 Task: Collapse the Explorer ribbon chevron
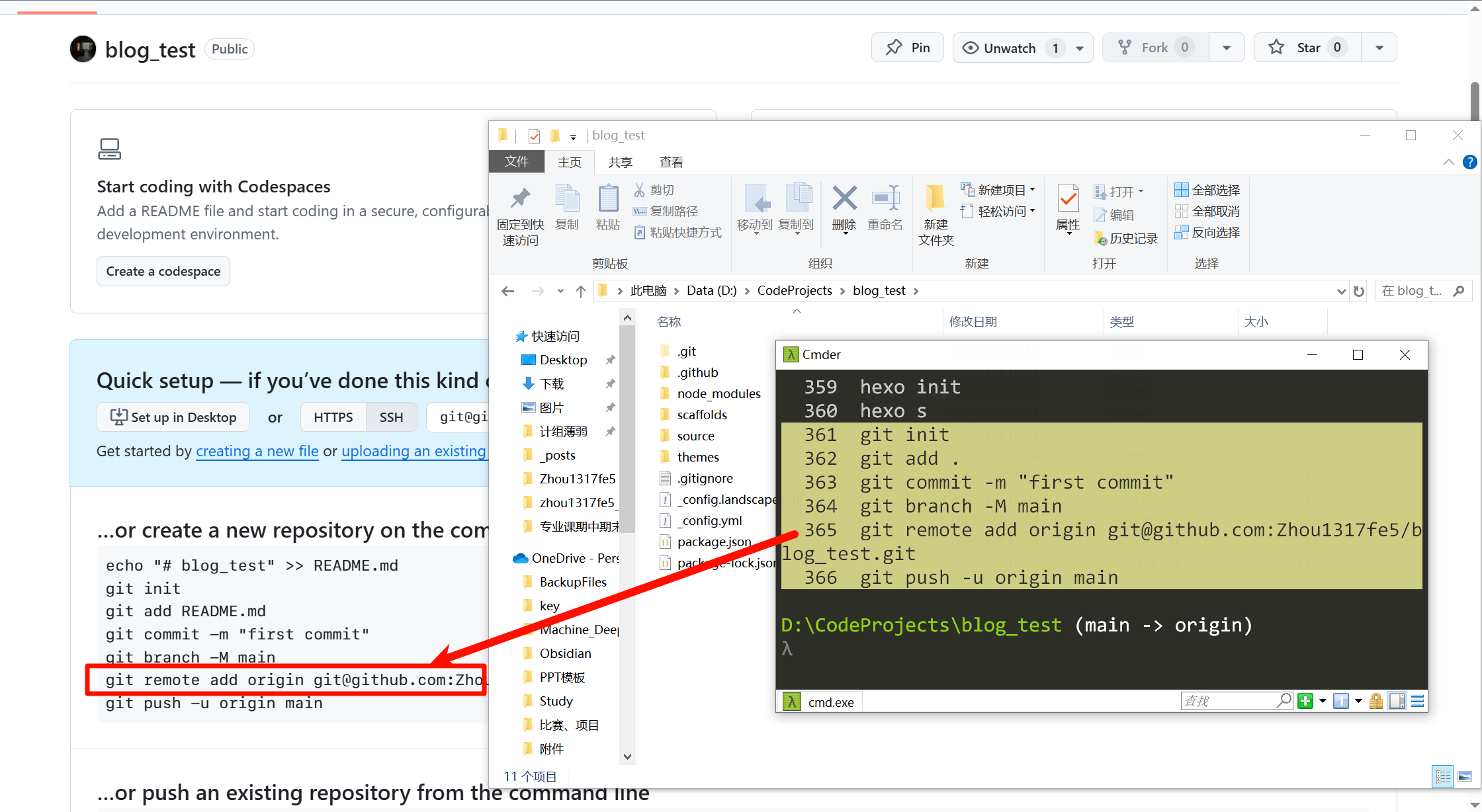(1448, 162)
